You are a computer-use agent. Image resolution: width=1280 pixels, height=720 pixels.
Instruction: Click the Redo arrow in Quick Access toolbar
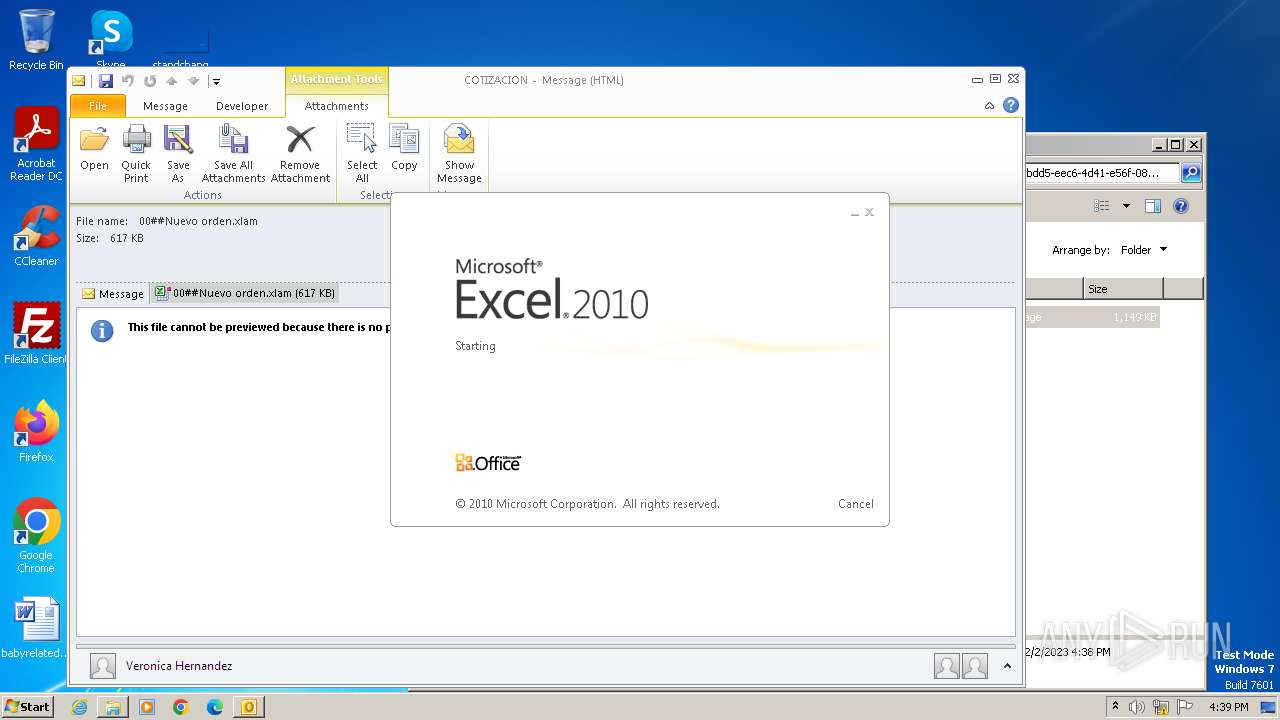(149, 81)
